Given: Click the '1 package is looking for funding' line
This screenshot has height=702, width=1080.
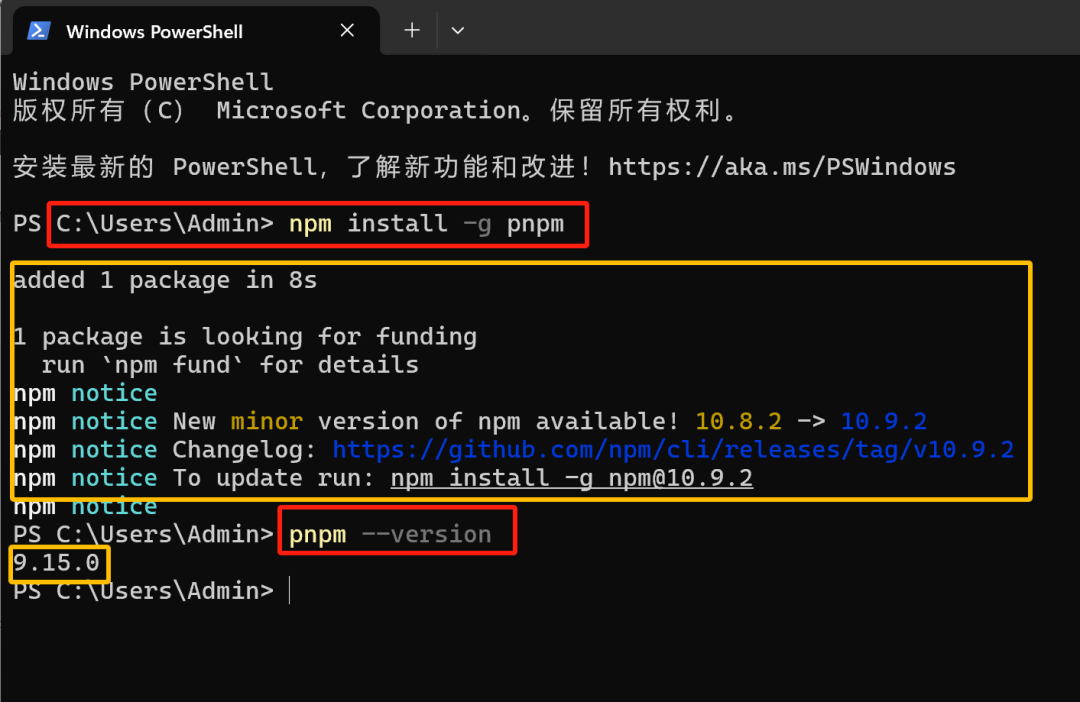Looking at the screenshot, I should 245,337.
